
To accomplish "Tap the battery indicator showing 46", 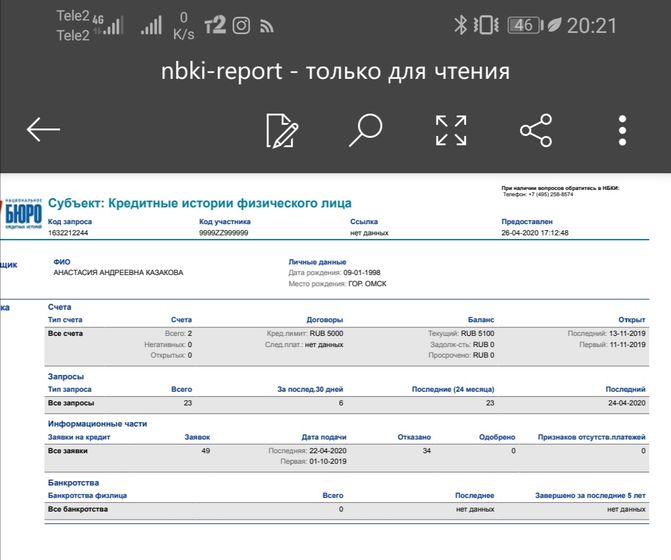I will pos(523,26).
